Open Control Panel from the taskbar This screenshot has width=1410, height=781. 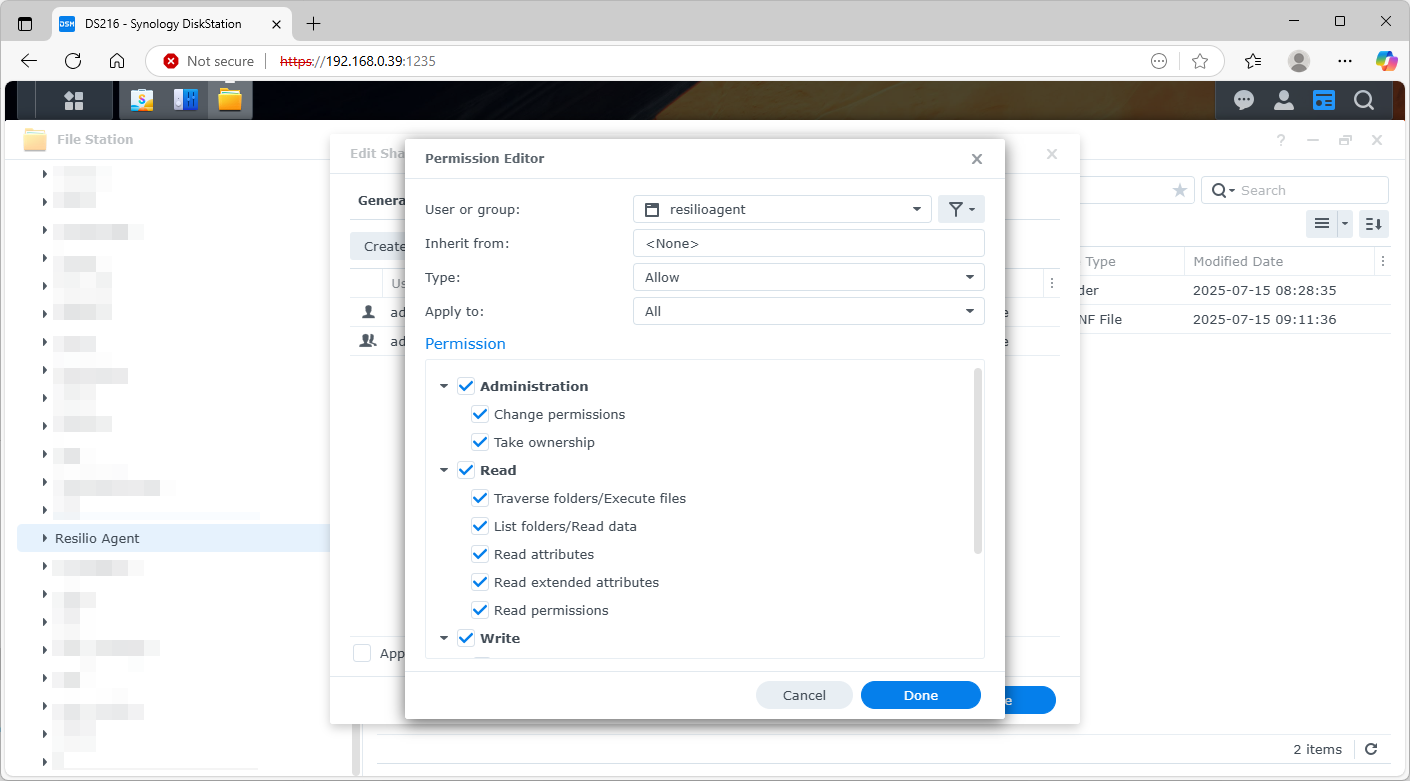pyautogui.click(x=186, y=100)
